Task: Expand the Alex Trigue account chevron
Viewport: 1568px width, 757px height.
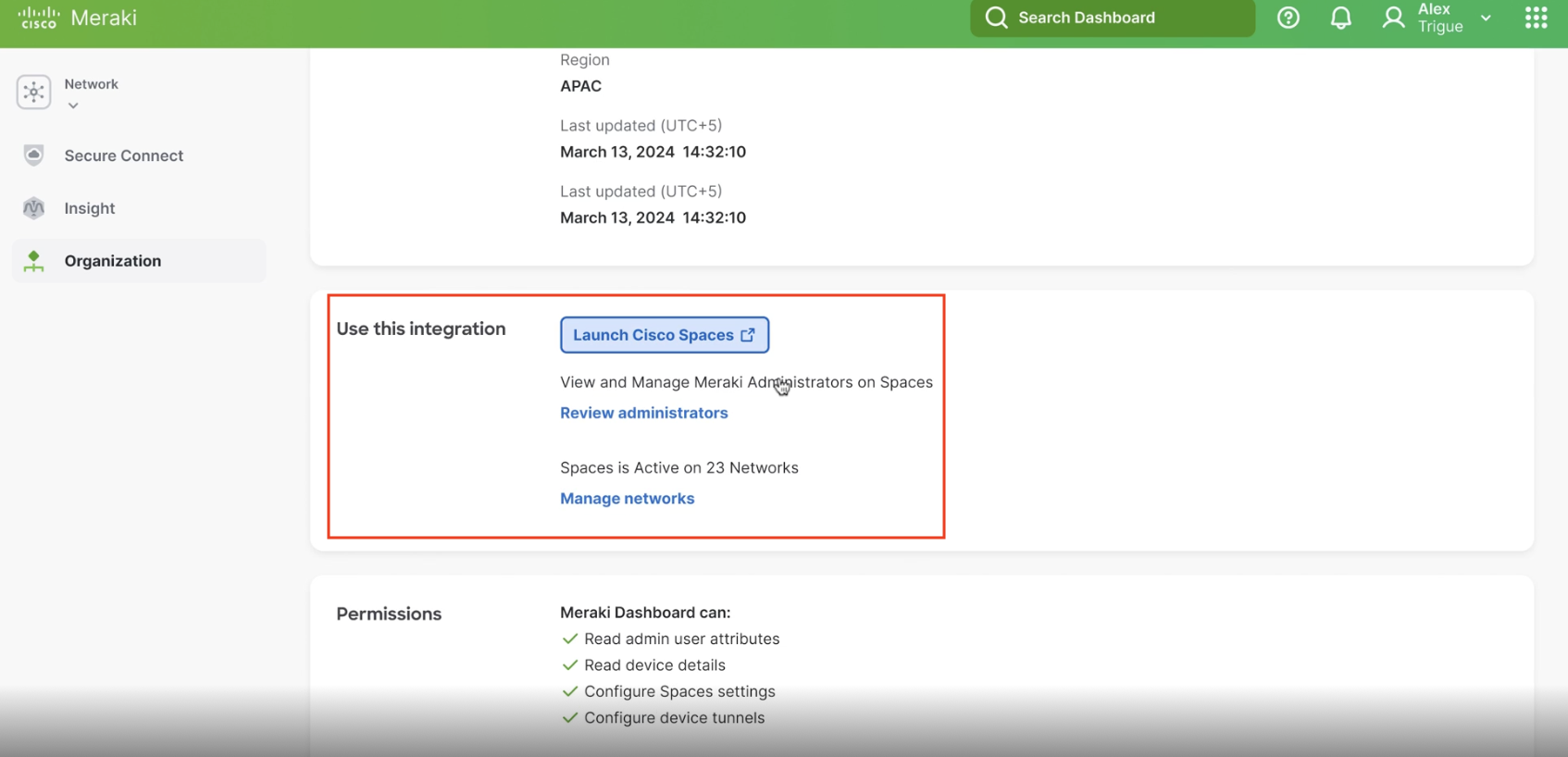Action: pos(1486,18)
